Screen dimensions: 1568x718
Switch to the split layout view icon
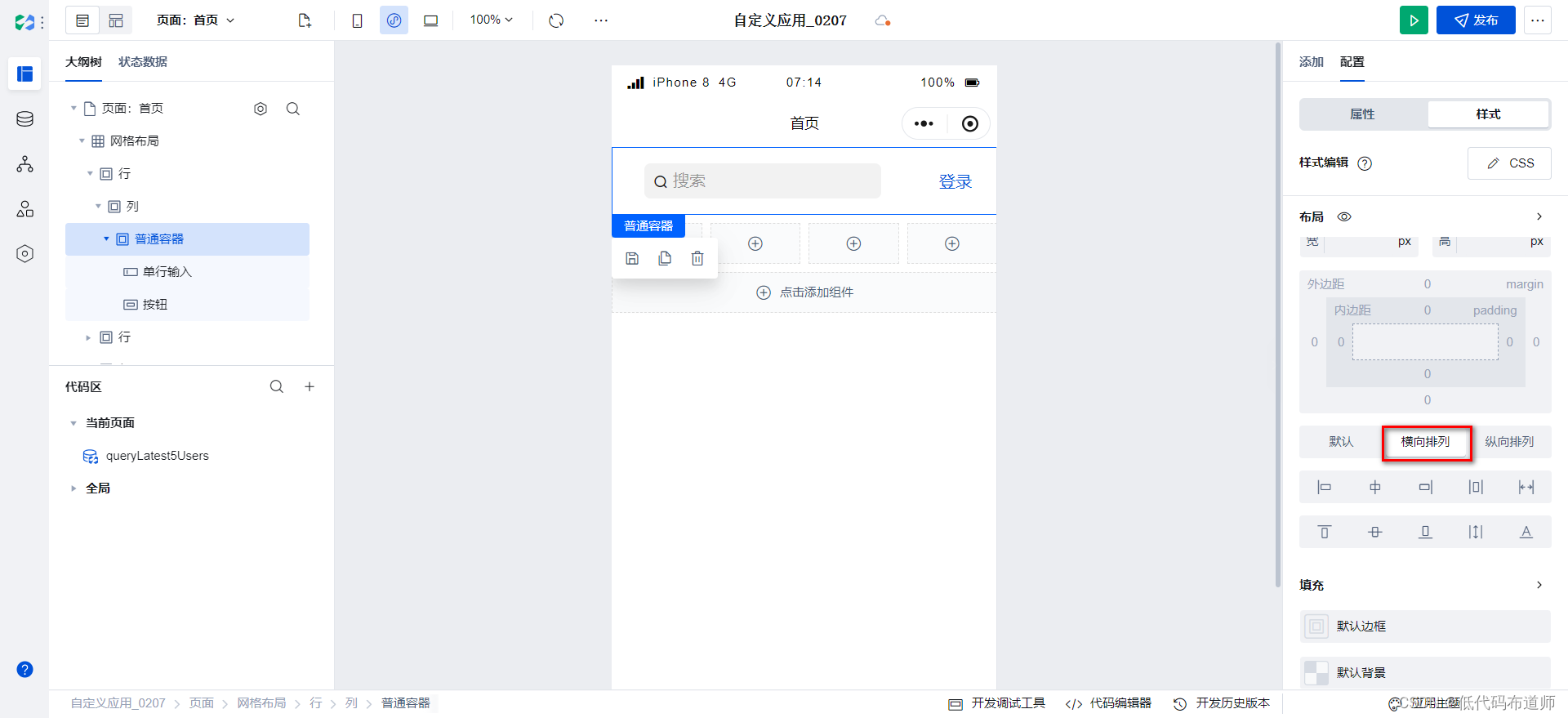point(116,20)
